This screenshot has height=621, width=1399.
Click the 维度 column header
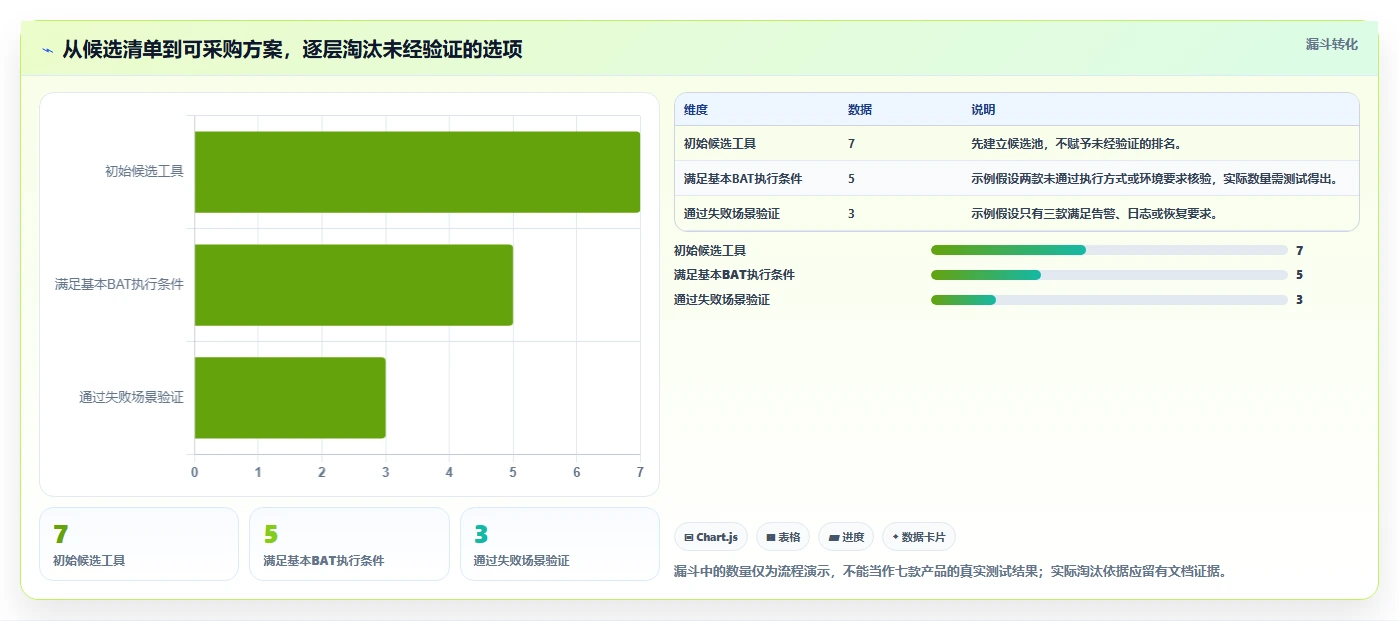696,110
